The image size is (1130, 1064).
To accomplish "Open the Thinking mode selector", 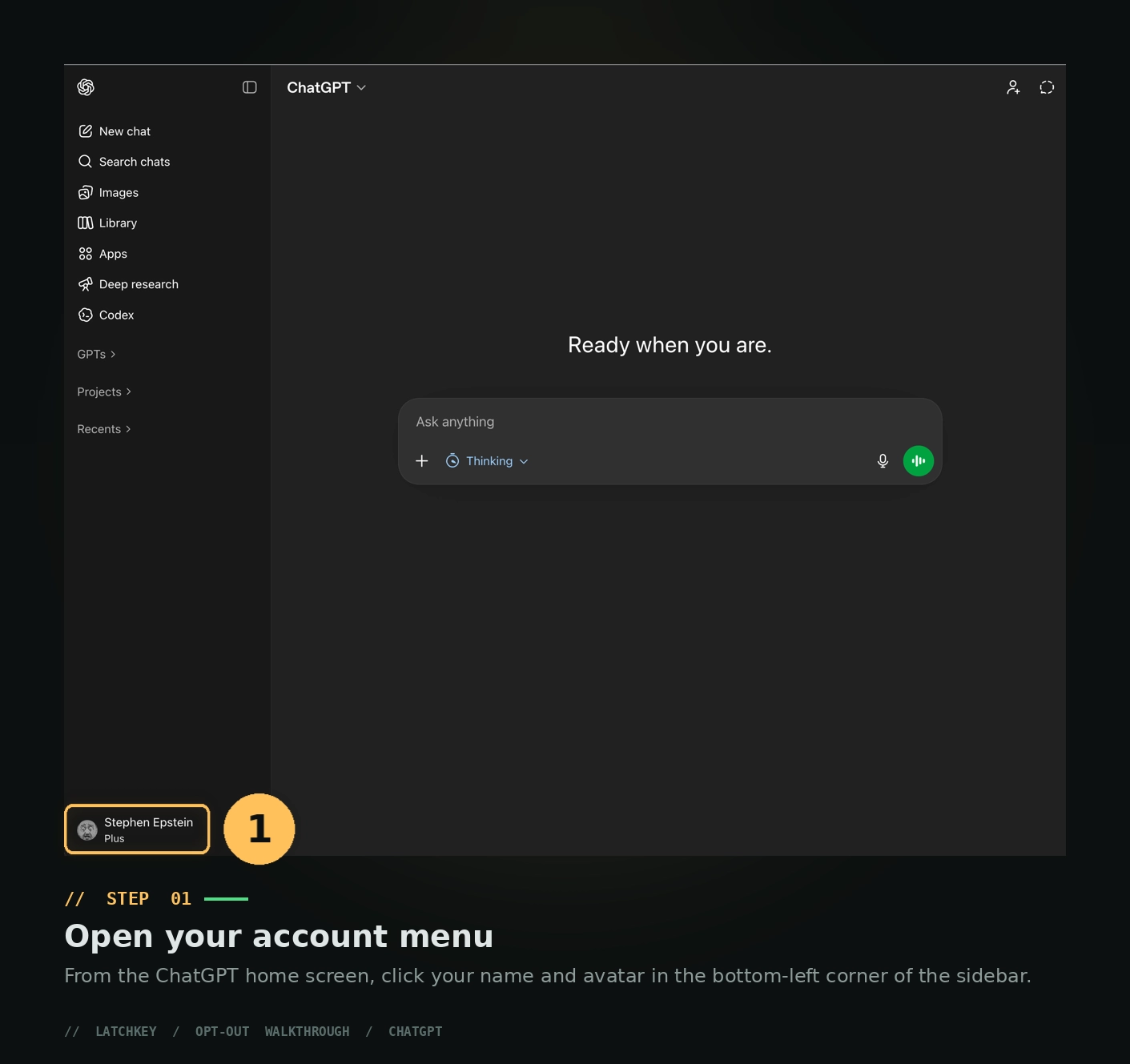I will coord(487,461).
